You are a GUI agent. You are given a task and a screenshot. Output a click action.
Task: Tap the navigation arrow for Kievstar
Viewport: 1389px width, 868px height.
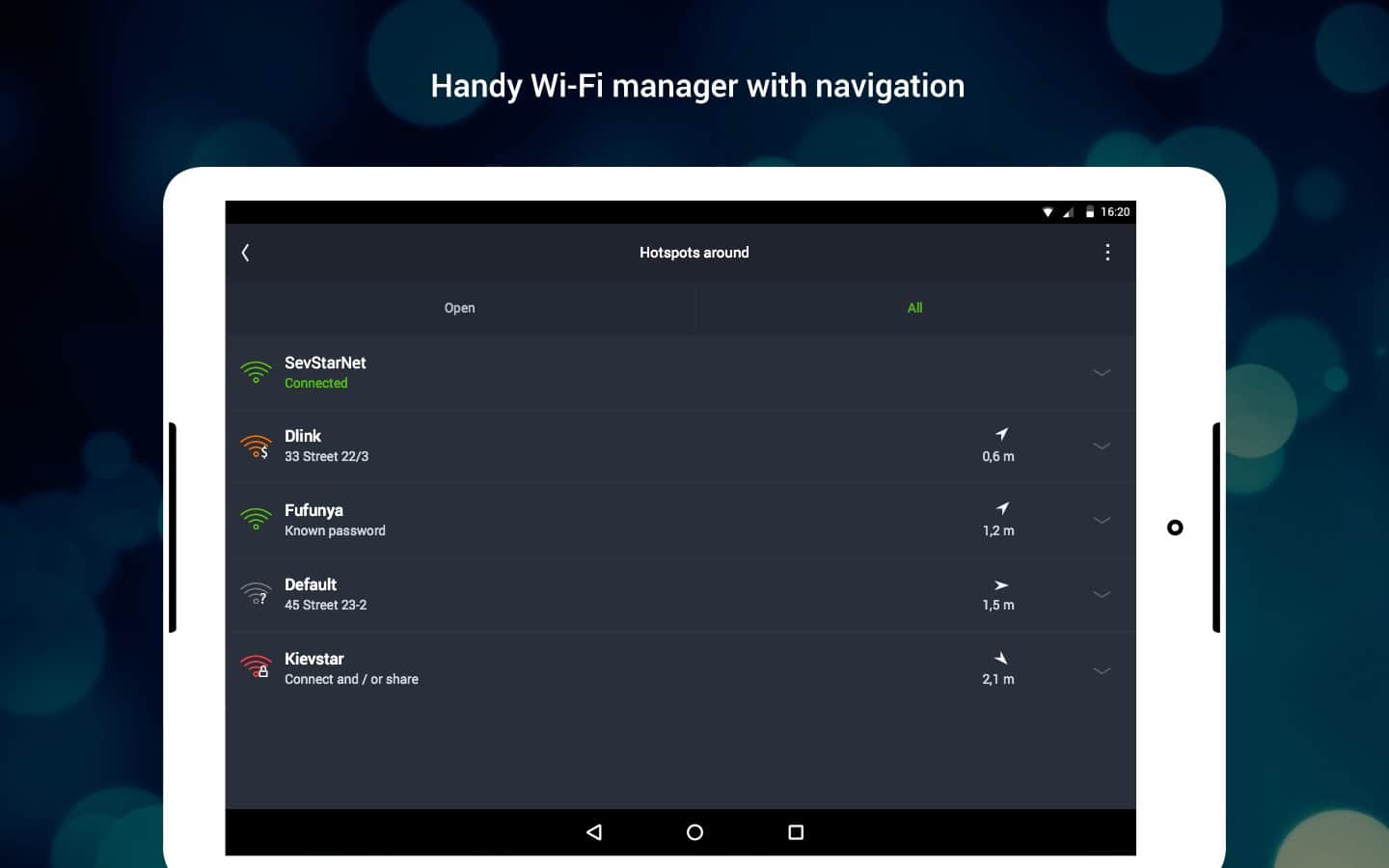(x=1001, y=658)
